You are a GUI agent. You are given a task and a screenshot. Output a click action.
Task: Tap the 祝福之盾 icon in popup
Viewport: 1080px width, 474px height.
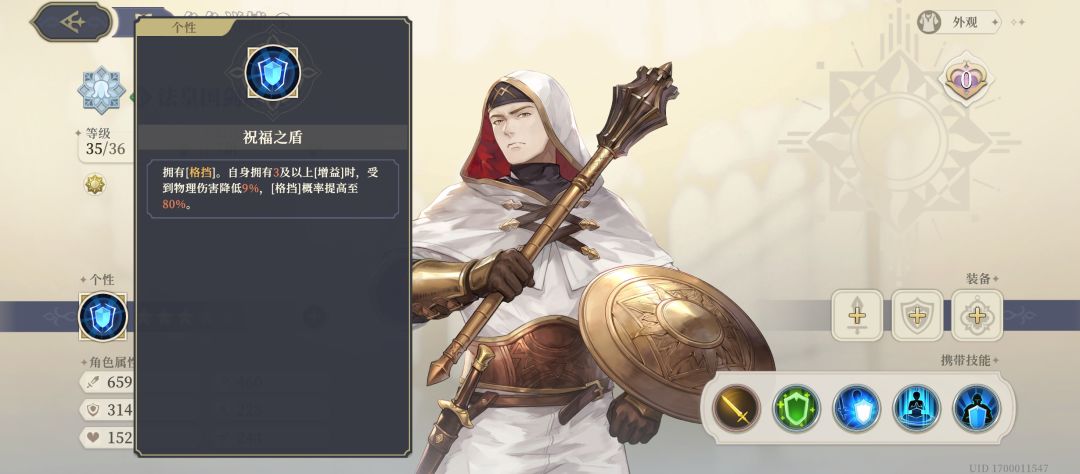click(273, 72)
